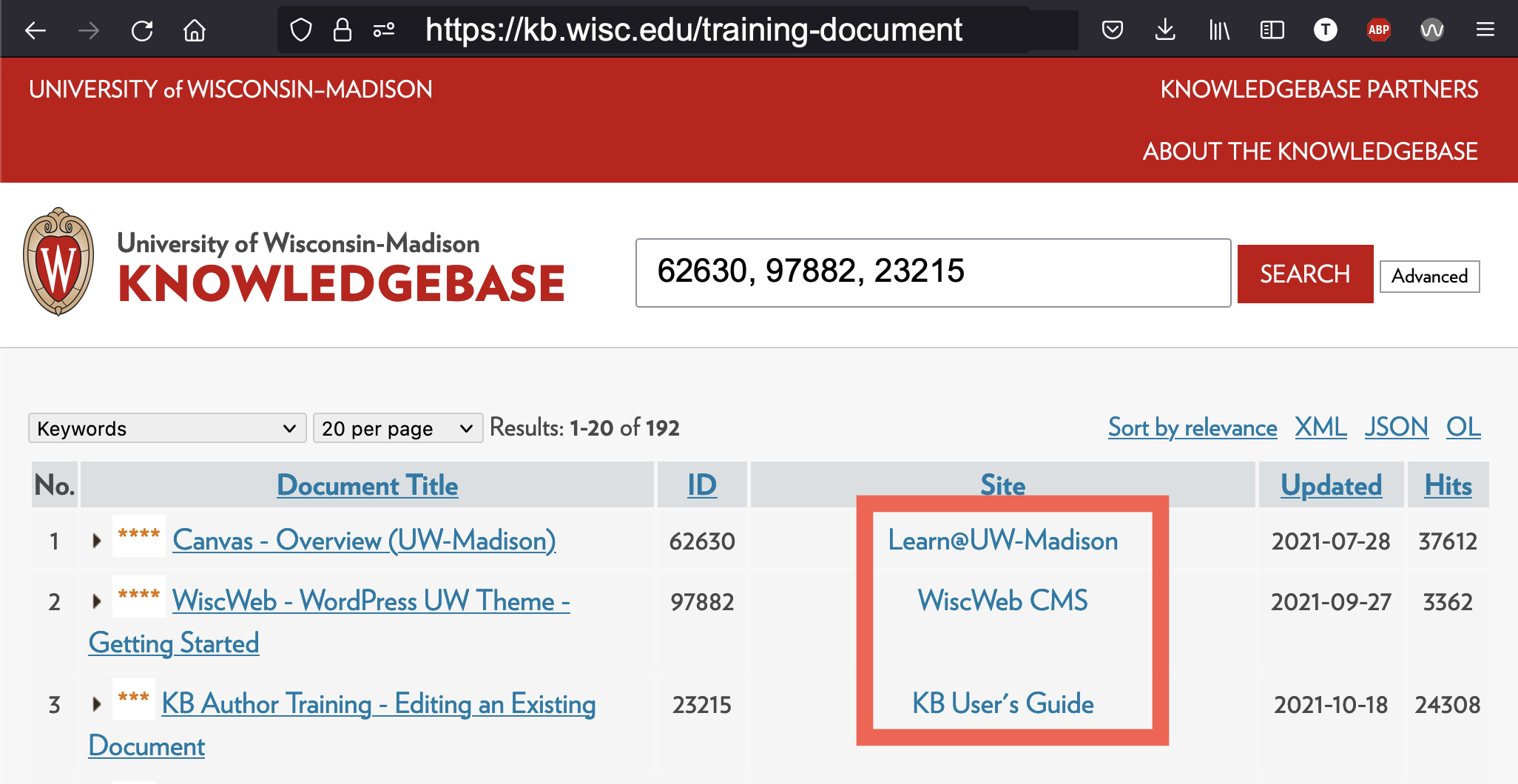Image resolution: width=1518 pixels, height=784 pixels.
Task: Select updated date 2021-10-18
Action: coord(1331,705)
